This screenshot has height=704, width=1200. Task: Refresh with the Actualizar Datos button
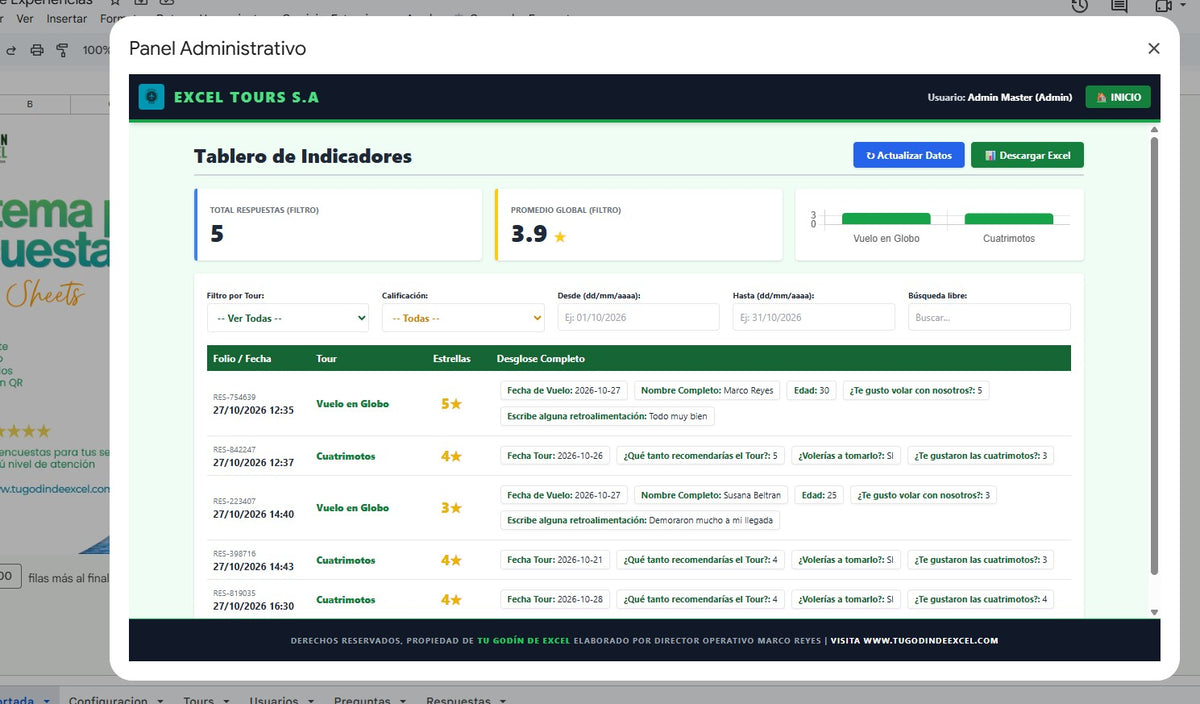tap(909, 155)
